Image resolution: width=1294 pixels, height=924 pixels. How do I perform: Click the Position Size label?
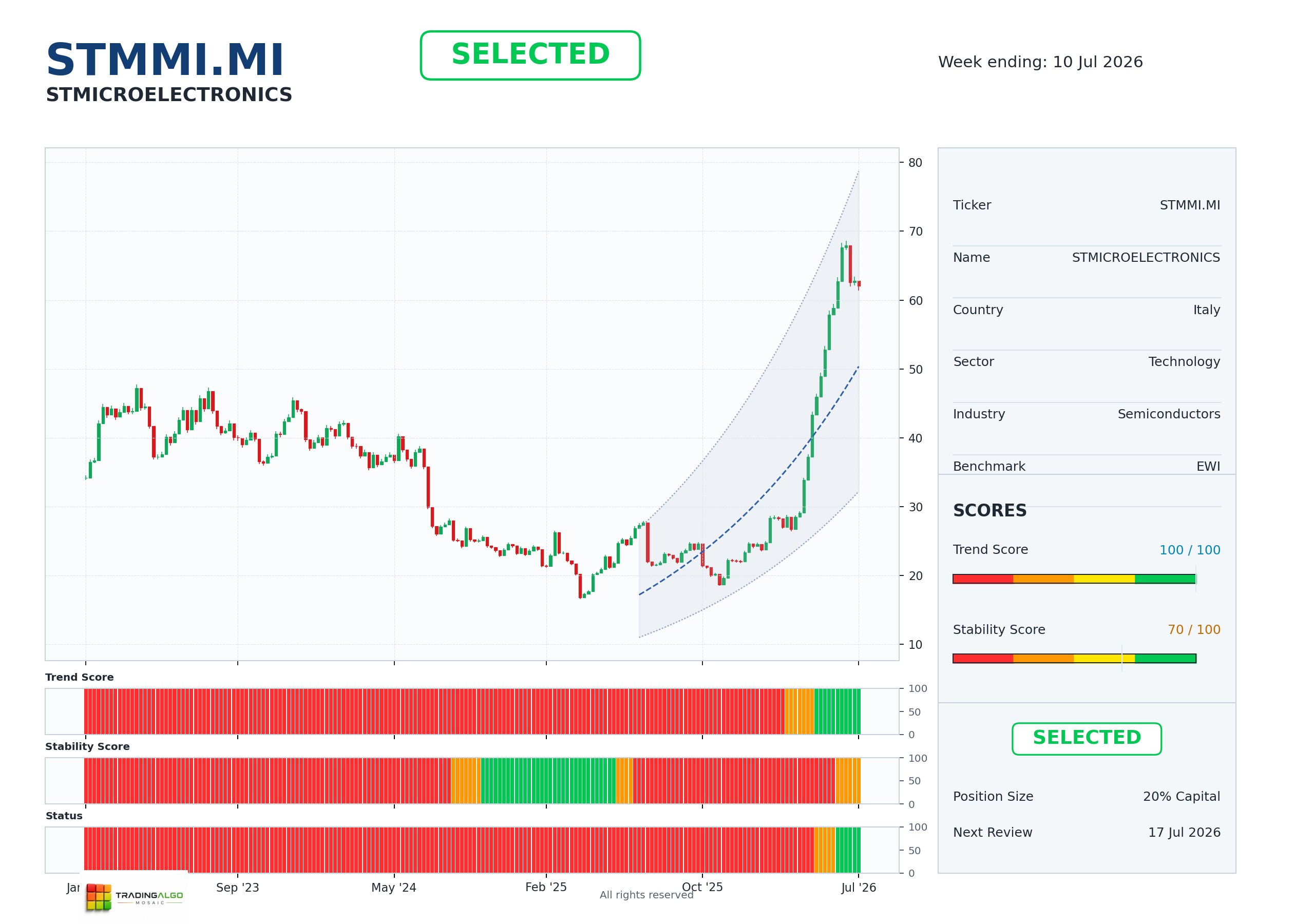tap(993, 797)
